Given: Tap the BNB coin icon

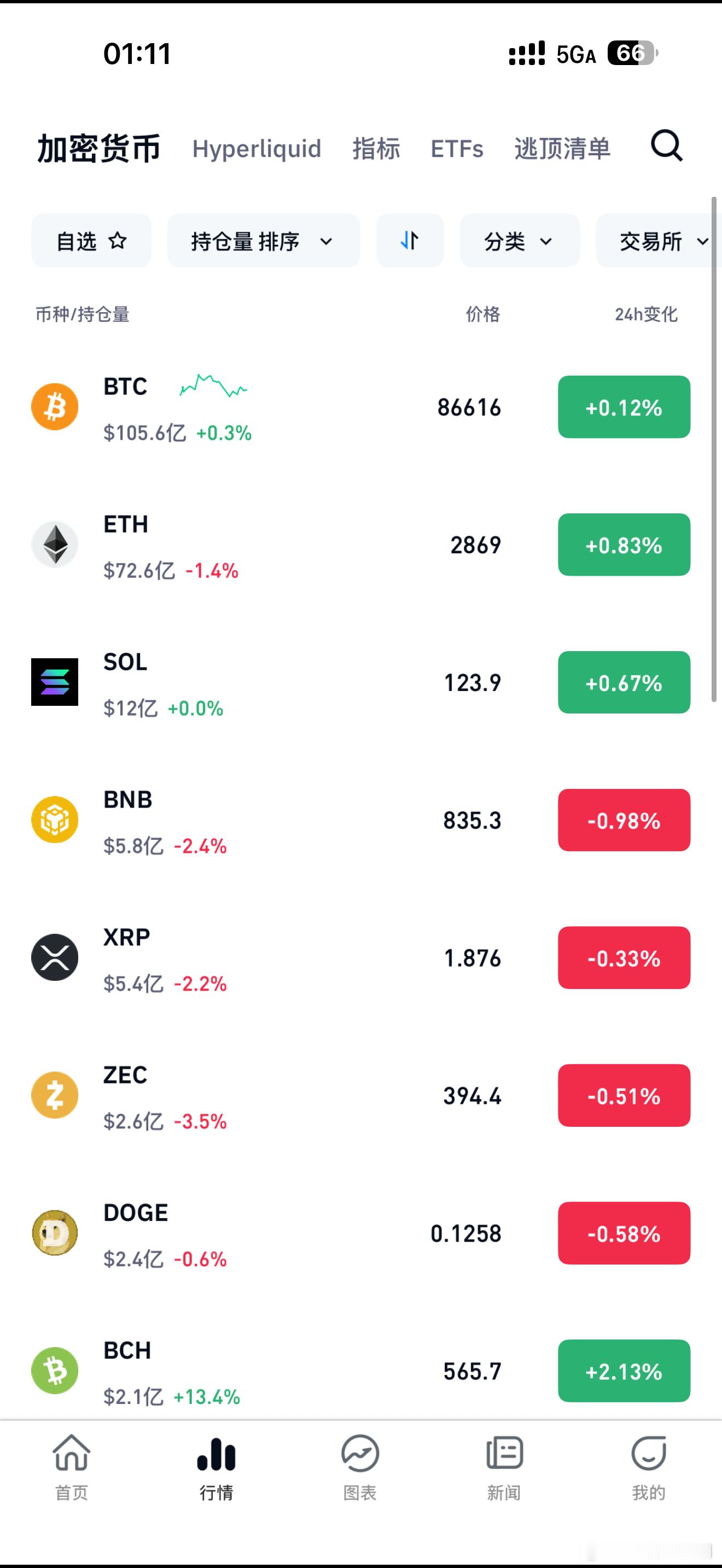Looking at the screenshot, I should coord(55,820).
